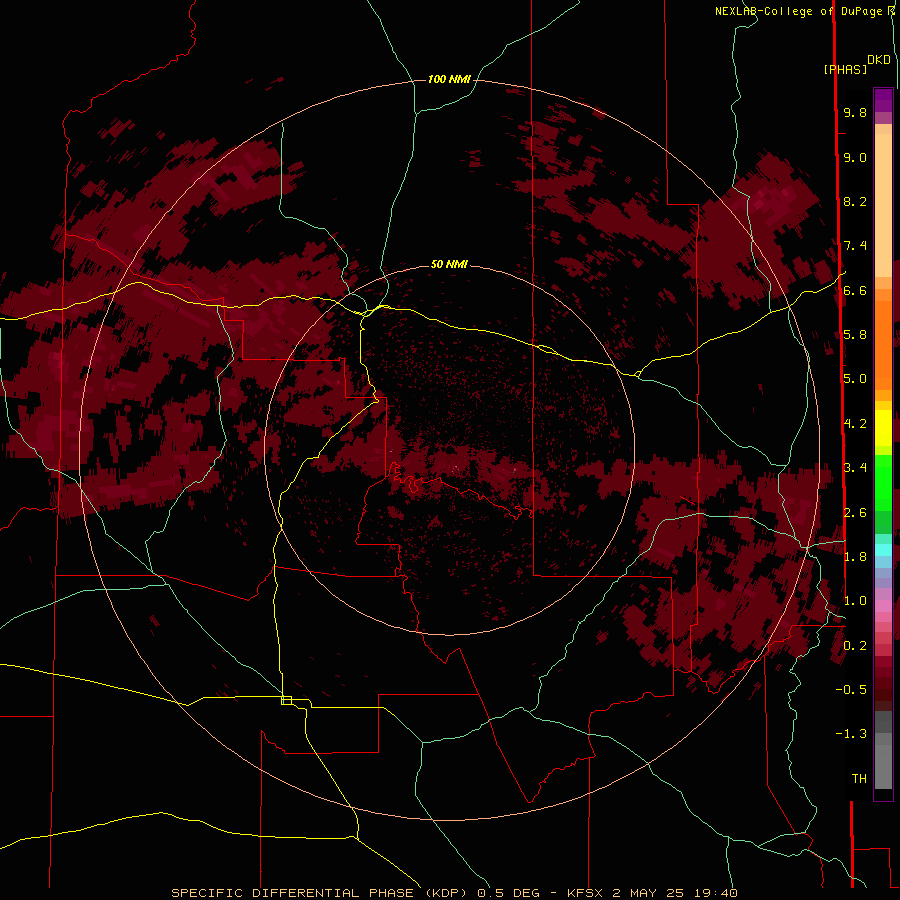
Task: Click the 9.0 scale value
Action: (x=855, y=157)
